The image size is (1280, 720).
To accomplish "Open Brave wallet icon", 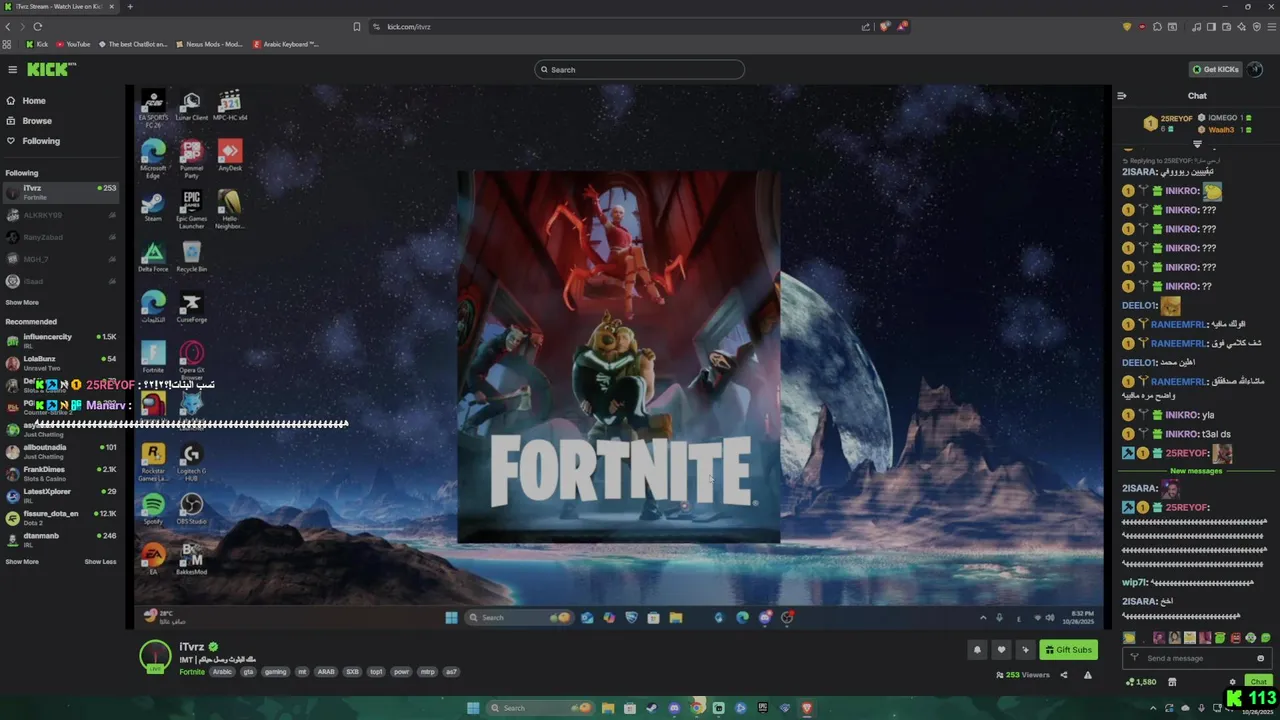I will coord(1226,27).
